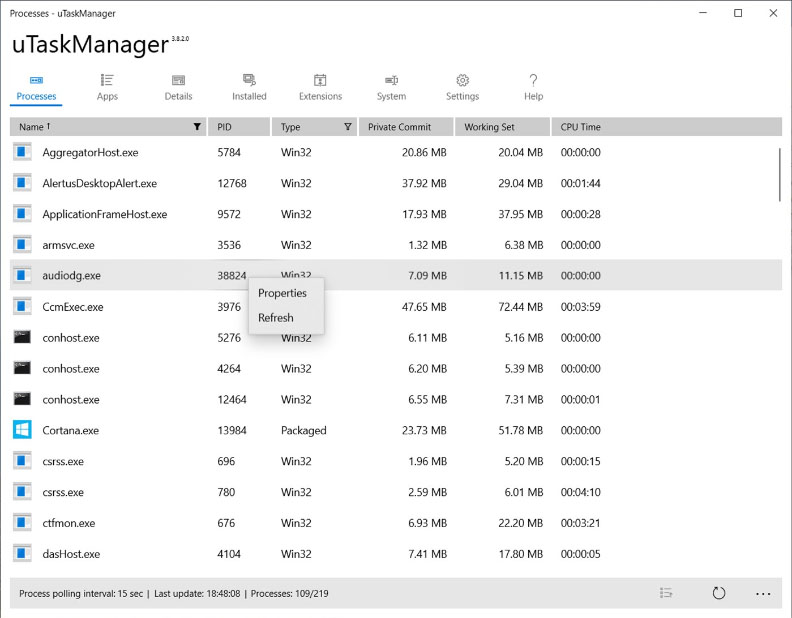Select the dasHost.exe process name

point(71,554)
